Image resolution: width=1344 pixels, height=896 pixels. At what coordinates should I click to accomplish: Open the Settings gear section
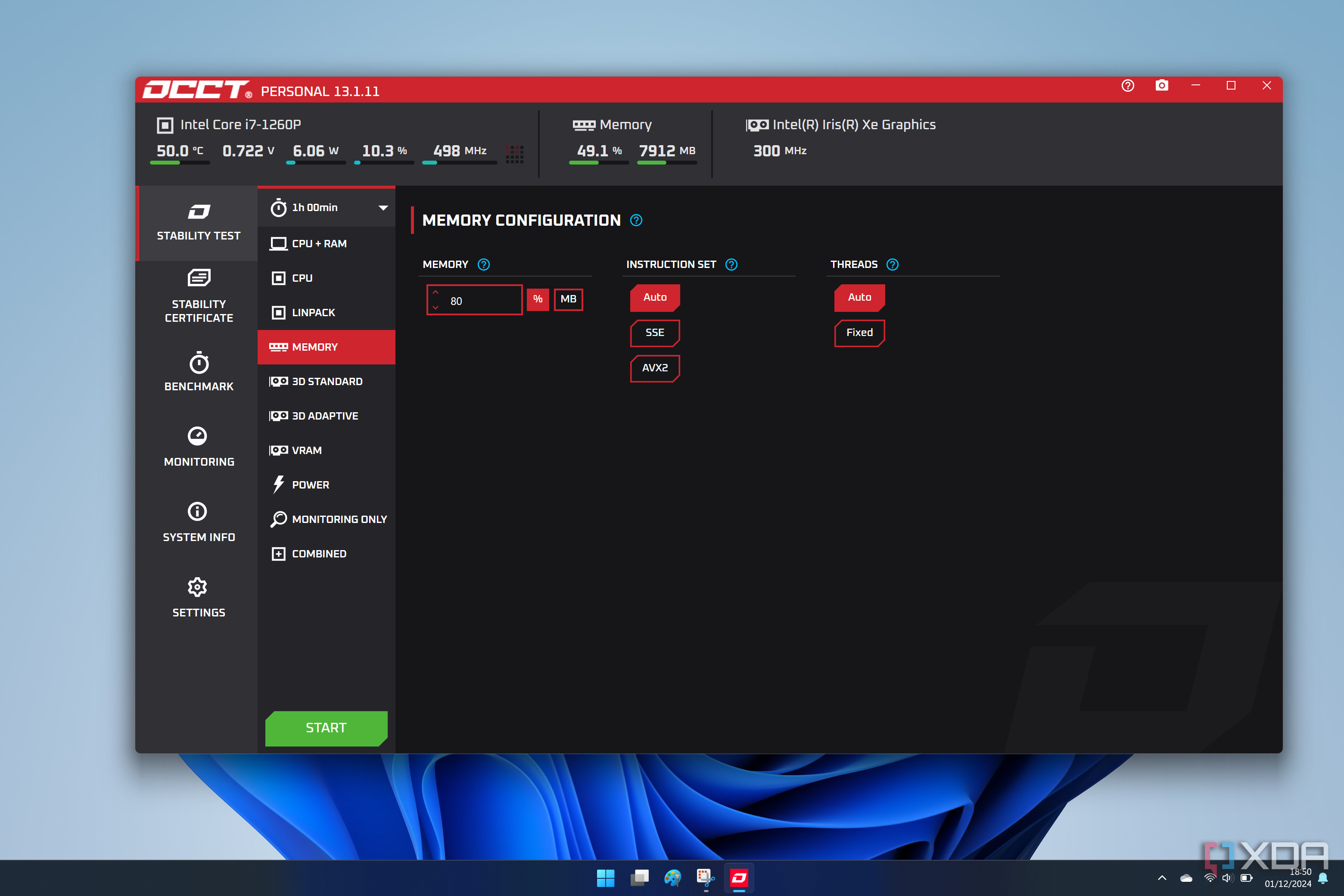pyautogui.click(x=198, y=597)
